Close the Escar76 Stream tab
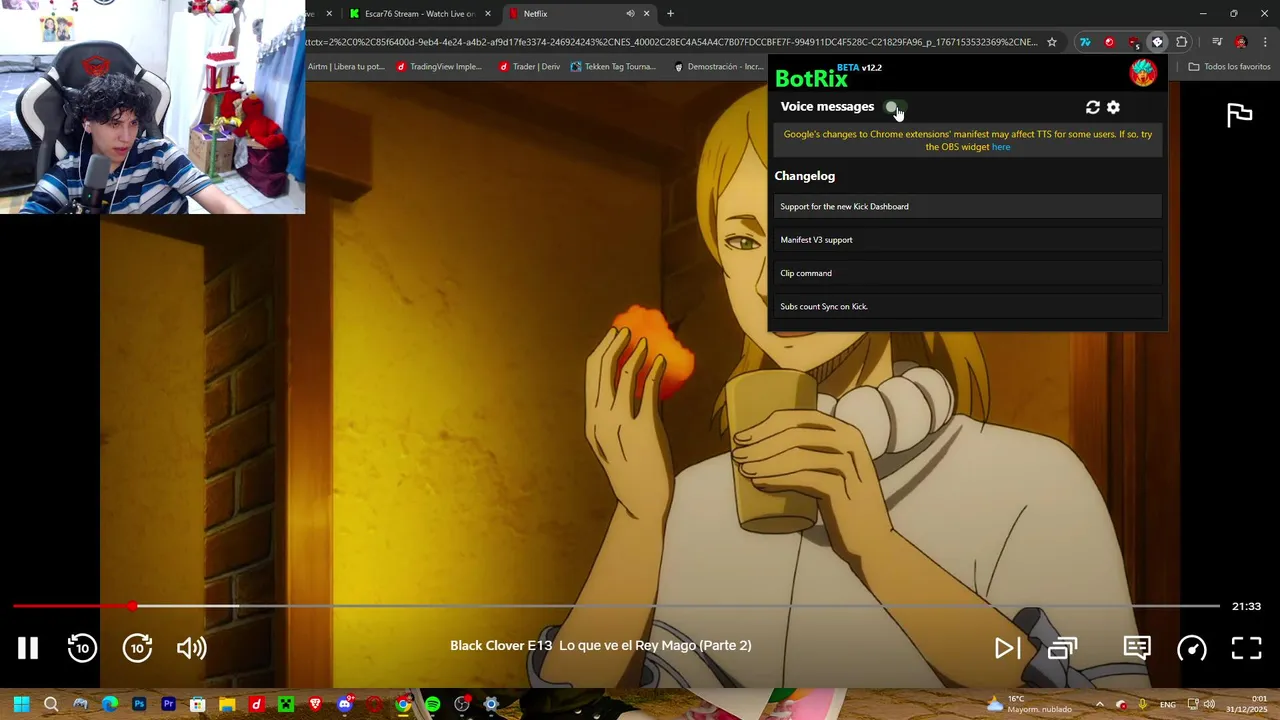1280x720 pixels. 488,14
